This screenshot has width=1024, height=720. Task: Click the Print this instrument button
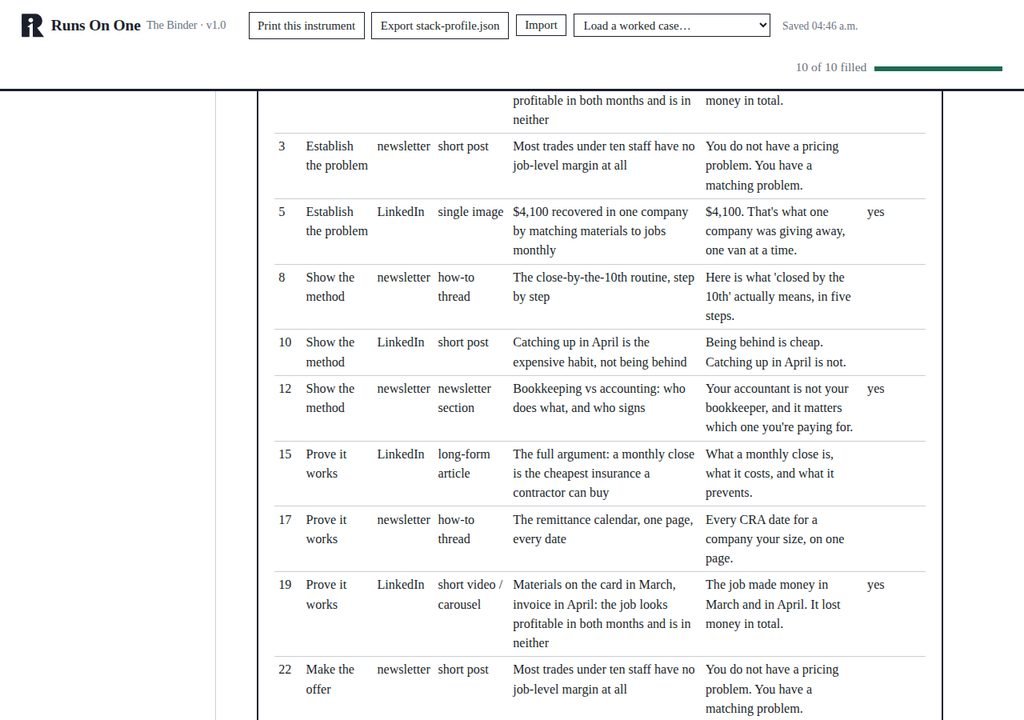tap(306, 25)
